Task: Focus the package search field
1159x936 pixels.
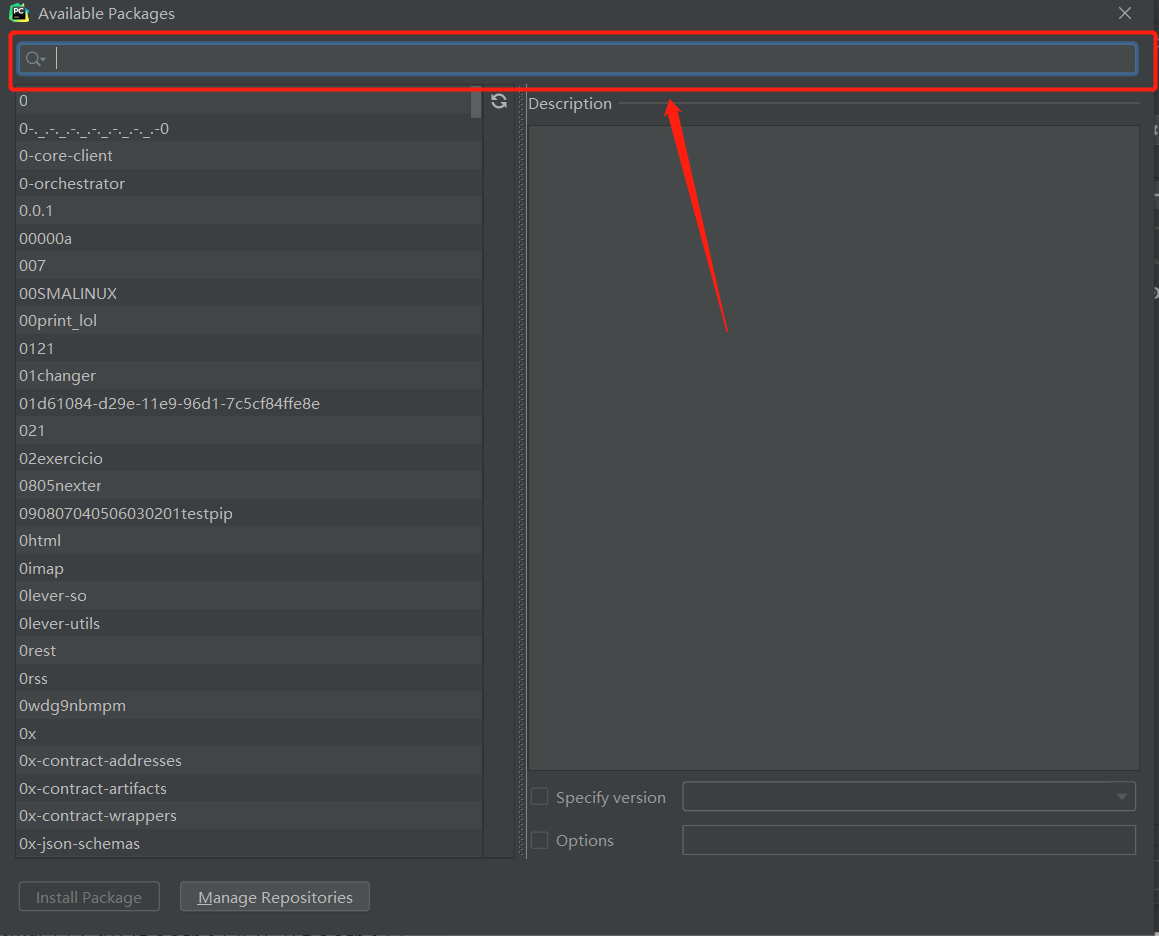Action: [x=577, y=59]
